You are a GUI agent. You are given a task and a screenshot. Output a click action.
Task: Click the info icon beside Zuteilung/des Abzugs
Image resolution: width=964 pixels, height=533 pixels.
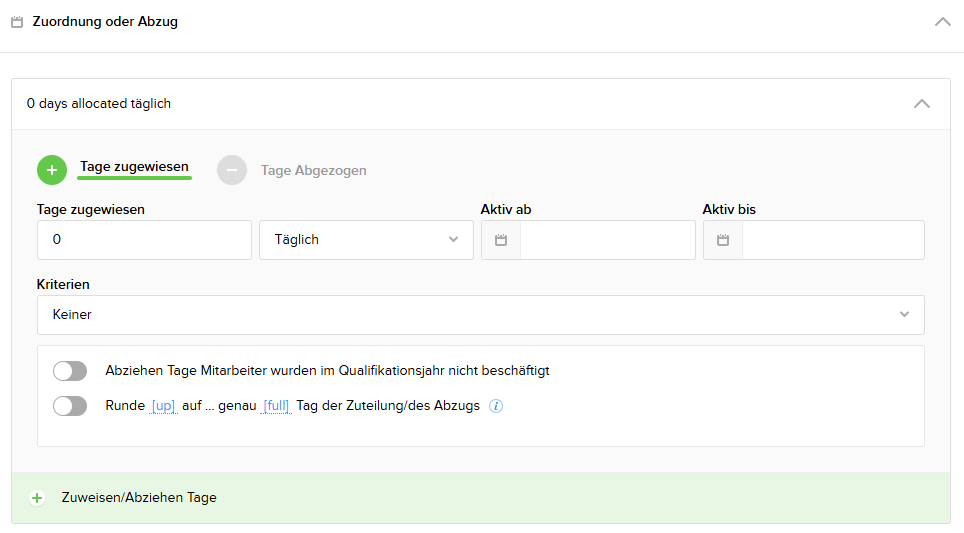(x=496, y=406)
